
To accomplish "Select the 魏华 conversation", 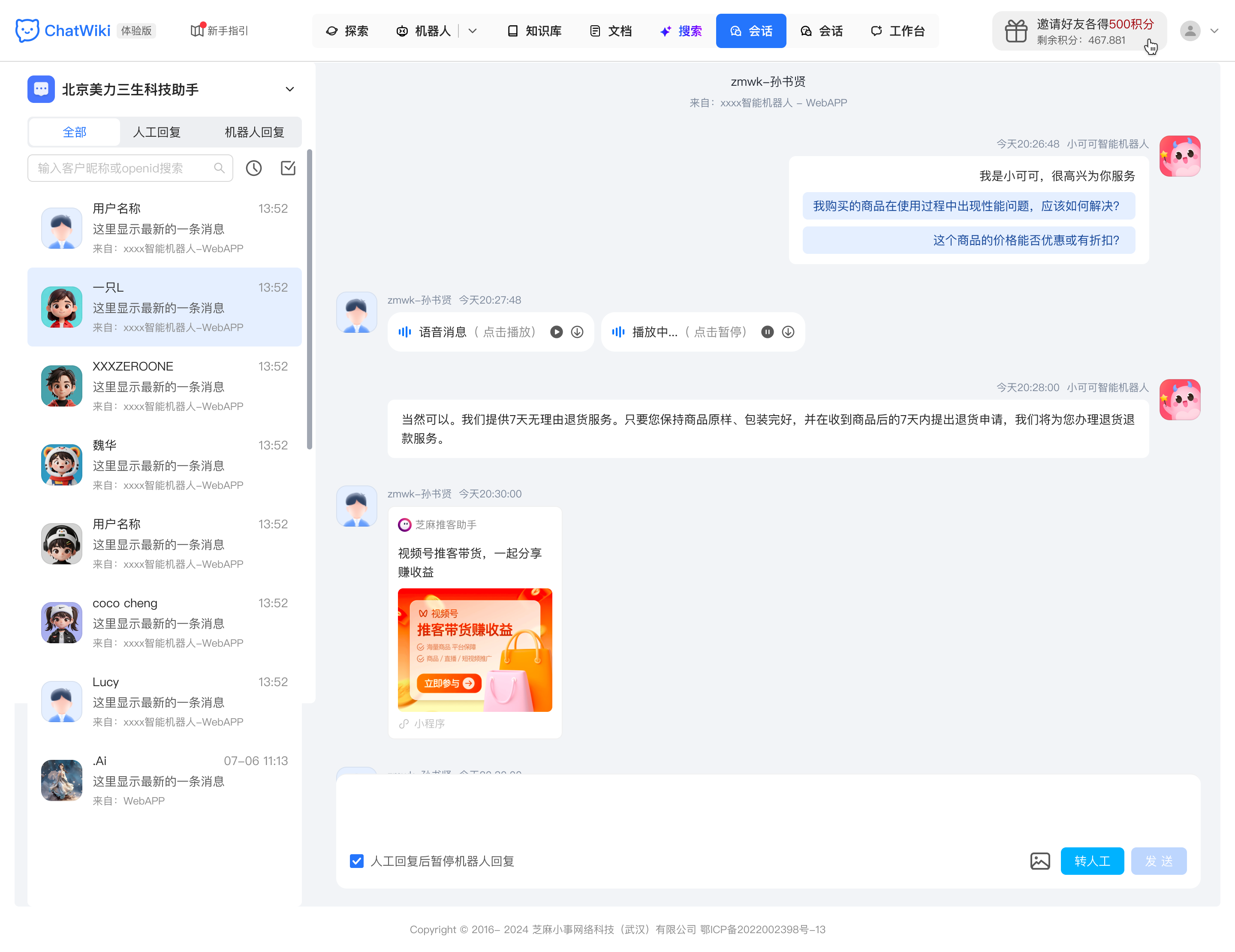I will [164, 465].
